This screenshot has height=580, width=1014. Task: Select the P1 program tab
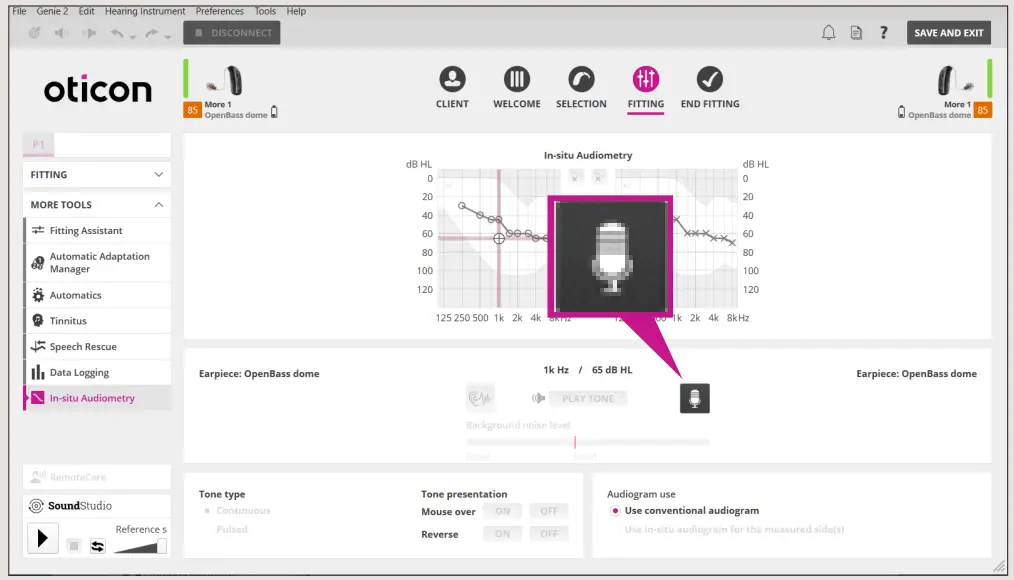(x=38, y=144)
